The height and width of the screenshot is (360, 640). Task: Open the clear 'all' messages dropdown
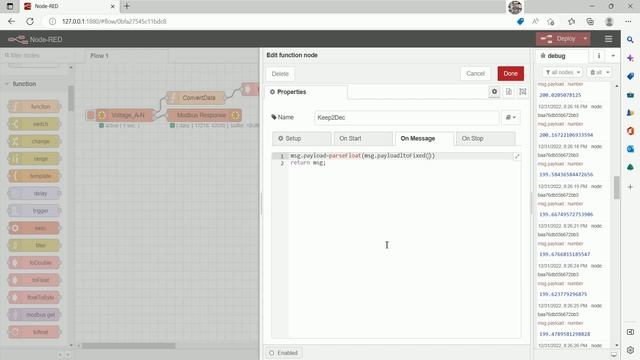click(599, 72)
